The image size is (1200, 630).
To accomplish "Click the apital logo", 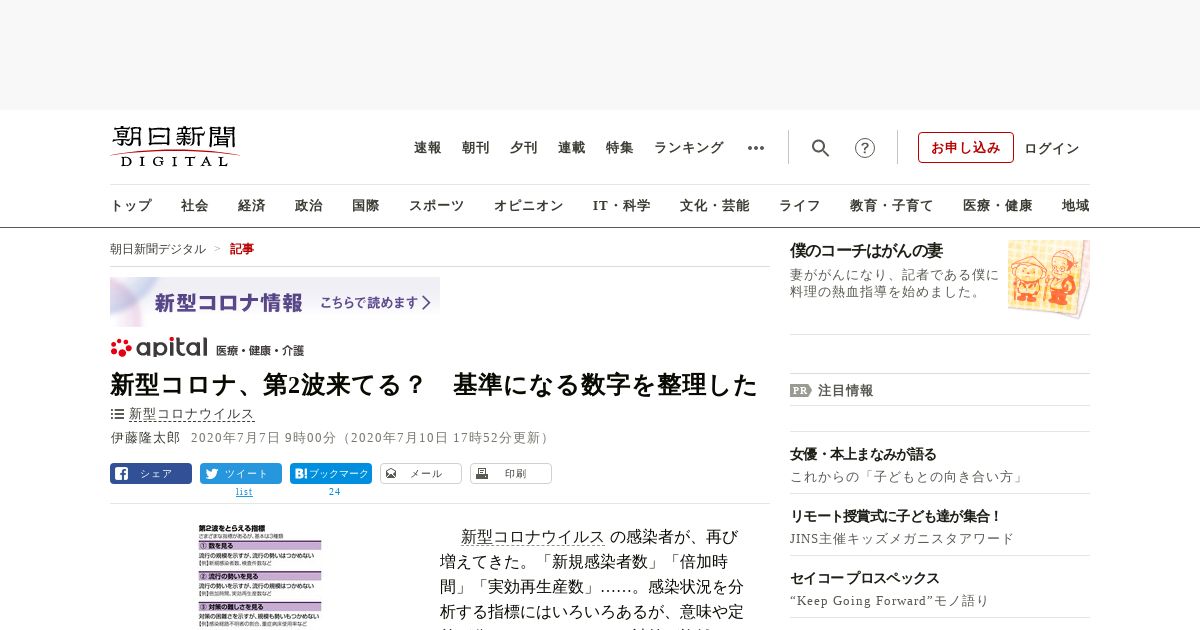I will point(159,348).
